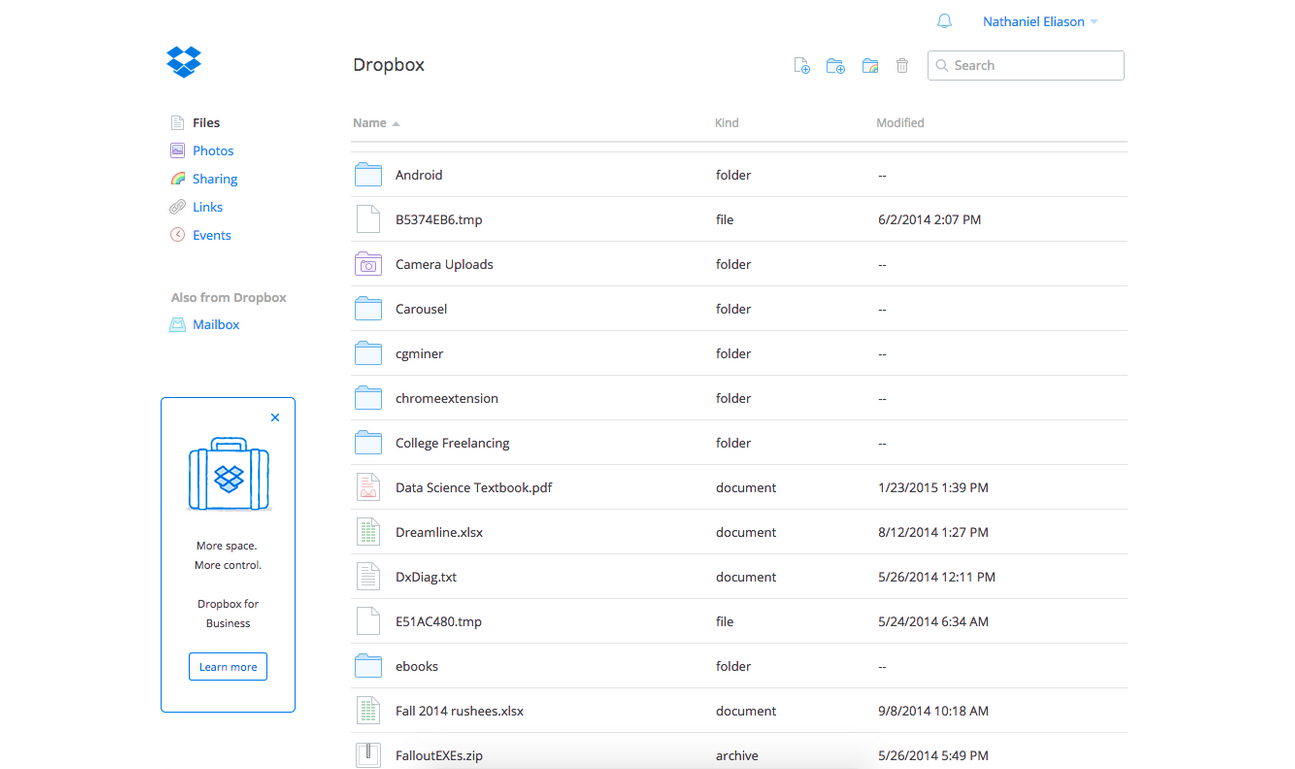Screen dimensions: 1295x769
Task: Click the suitcase illustration in the business promo
Action: [x=229, y=475]
